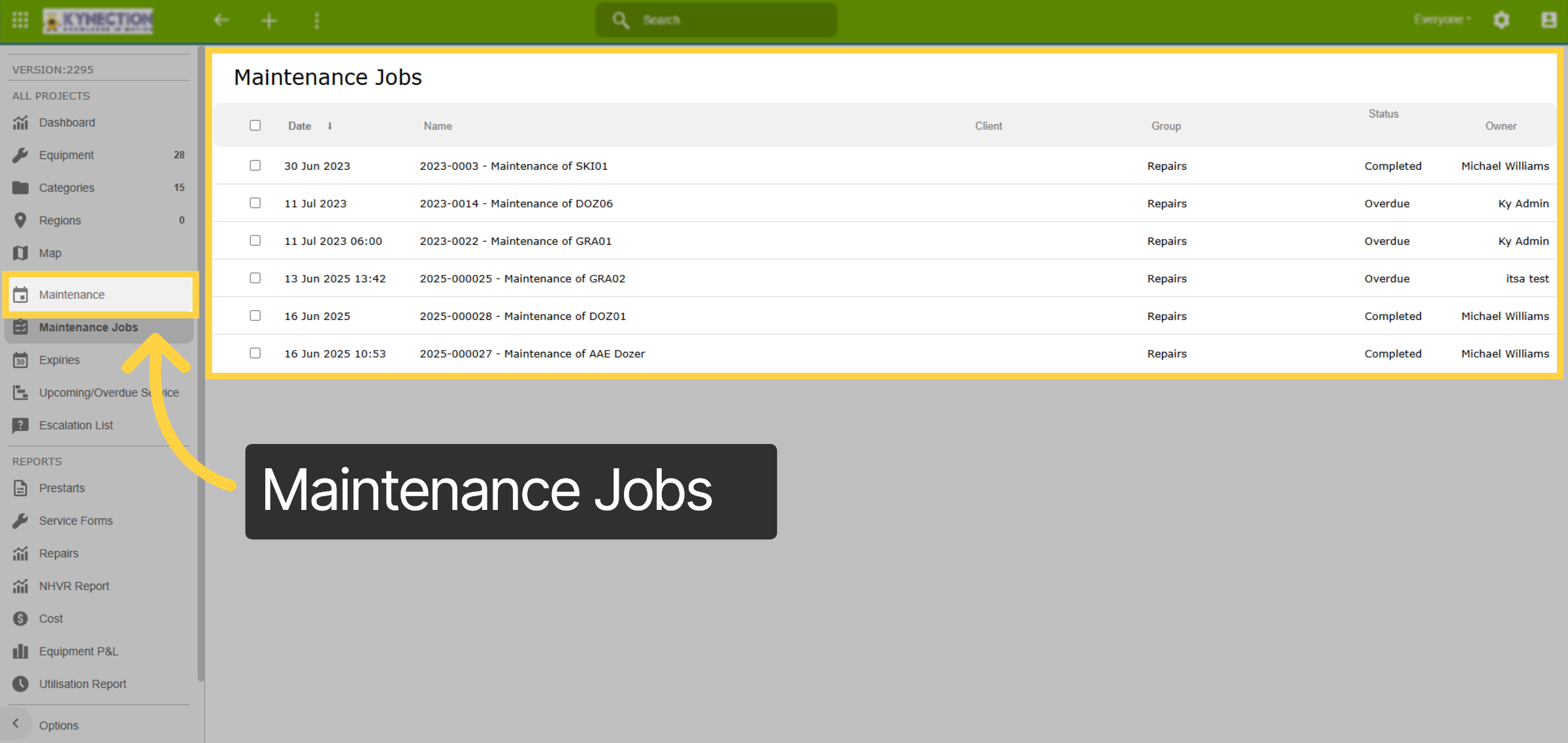
Task: Click Categories count badge 15
Action: 179,188
